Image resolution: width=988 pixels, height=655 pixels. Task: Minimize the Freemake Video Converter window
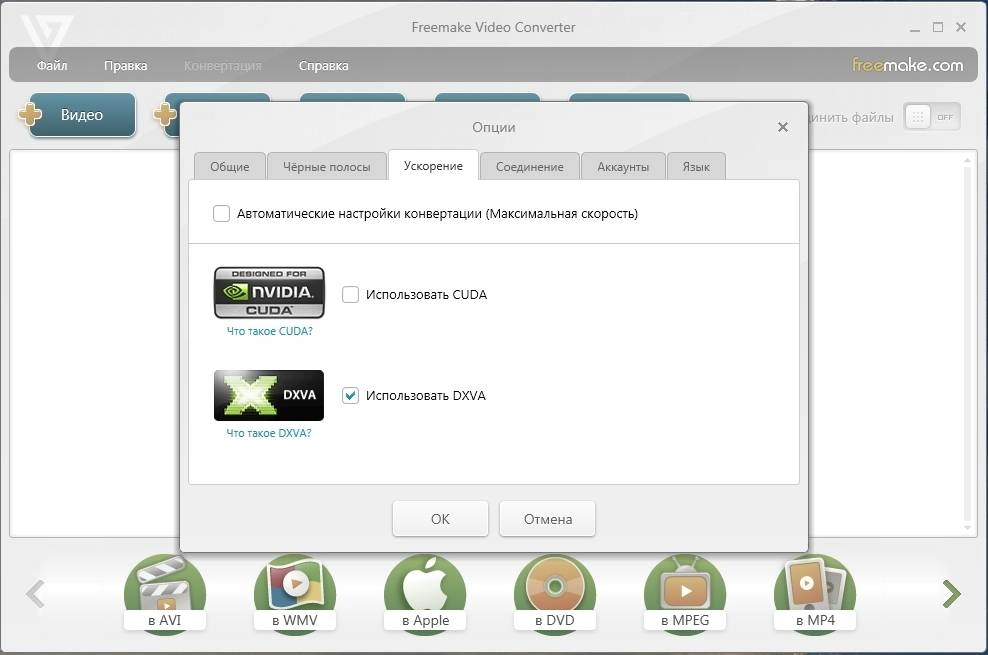point(915,28)
